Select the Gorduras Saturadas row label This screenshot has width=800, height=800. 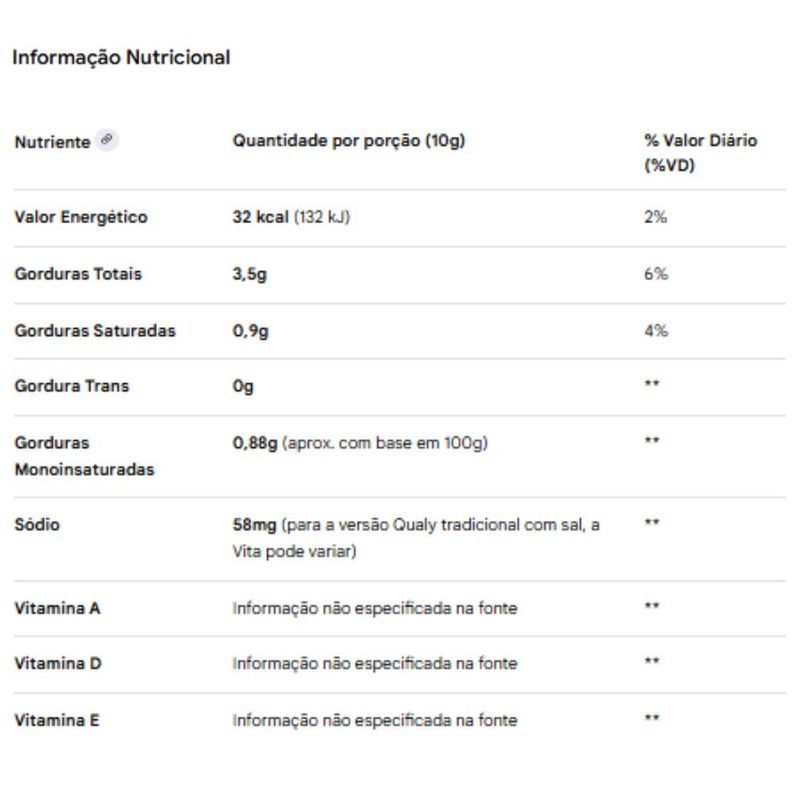coord(95,330)
